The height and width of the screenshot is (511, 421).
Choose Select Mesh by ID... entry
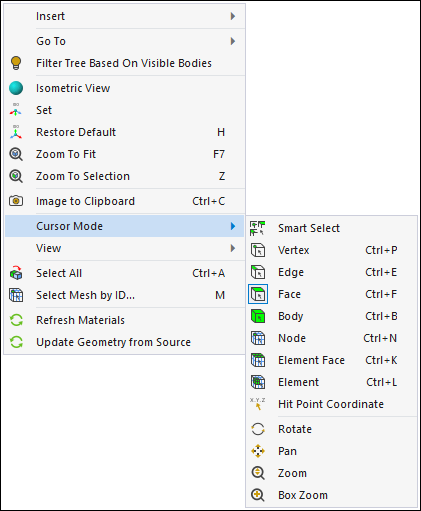click(x=125, y=295)
